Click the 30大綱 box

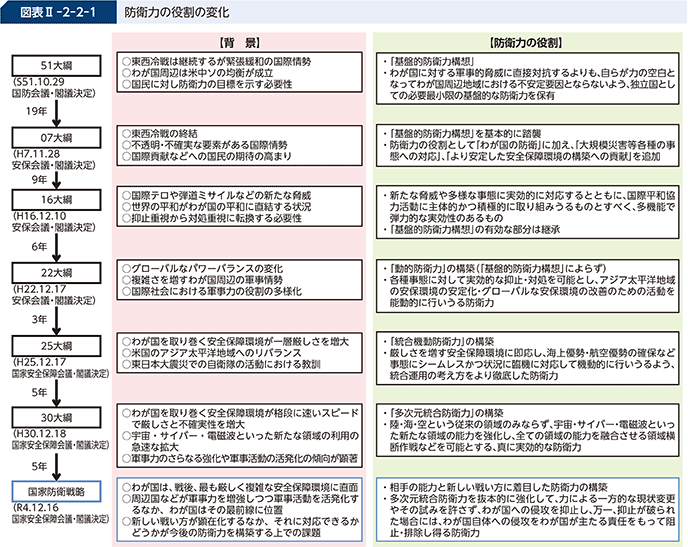click(56, 418)
